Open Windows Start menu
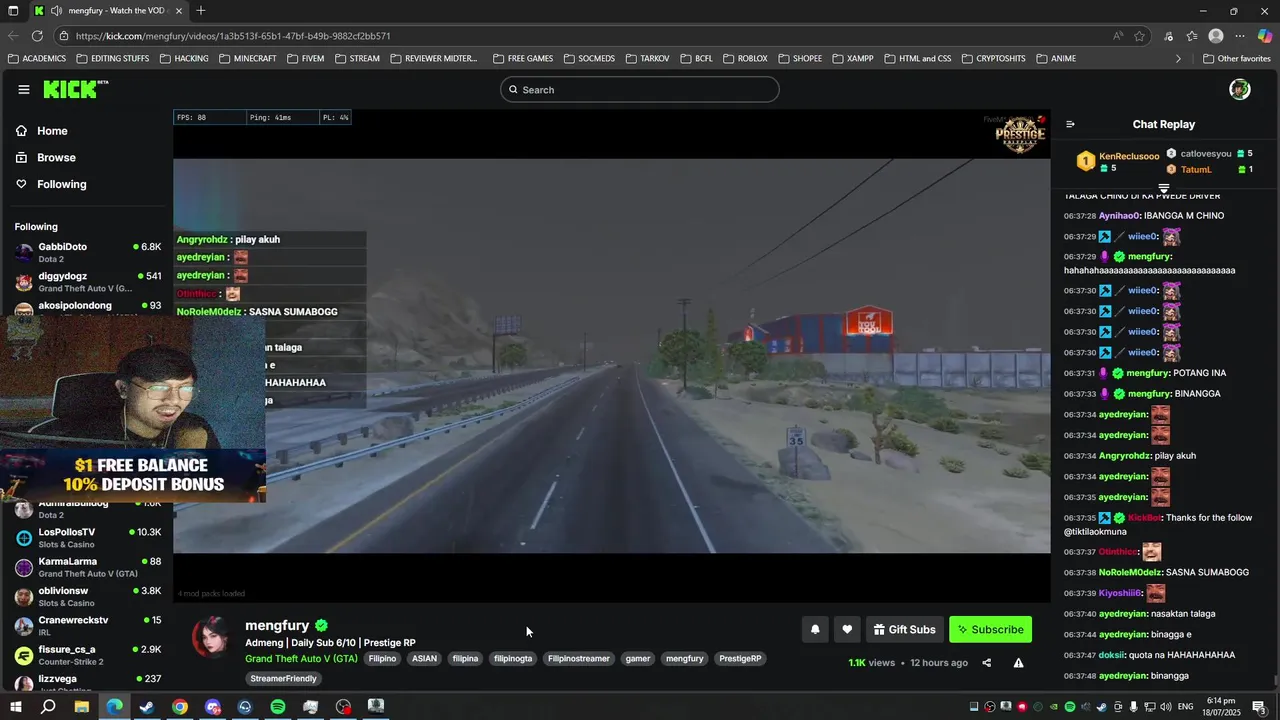 [15, 707]
